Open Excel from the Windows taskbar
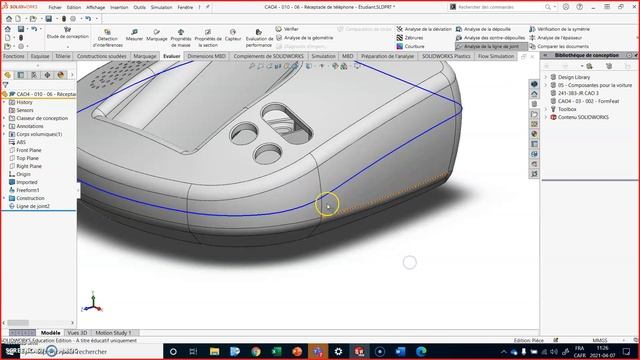Image resolution: width=640 pixels, height=360 pixels. [276, 351]
